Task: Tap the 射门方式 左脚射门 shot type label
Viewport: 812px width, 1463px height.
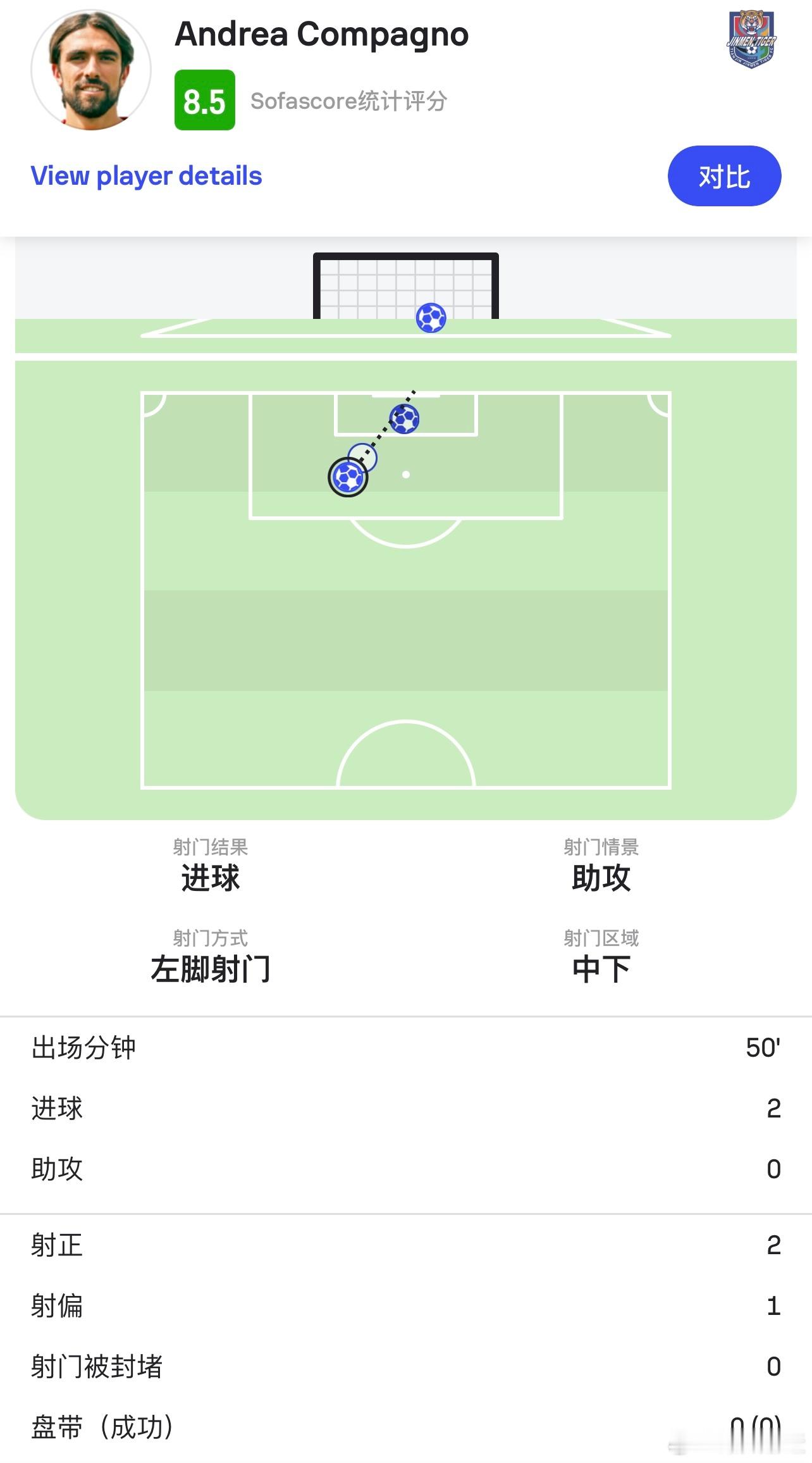Action: (211, 956)
